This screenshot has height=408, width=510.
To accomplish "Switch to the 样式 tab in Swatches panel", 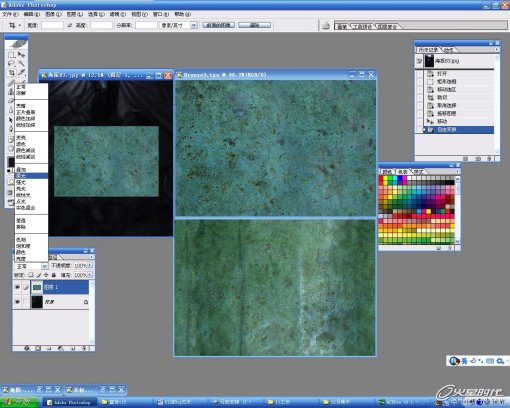I will click(x=418, y=171).
